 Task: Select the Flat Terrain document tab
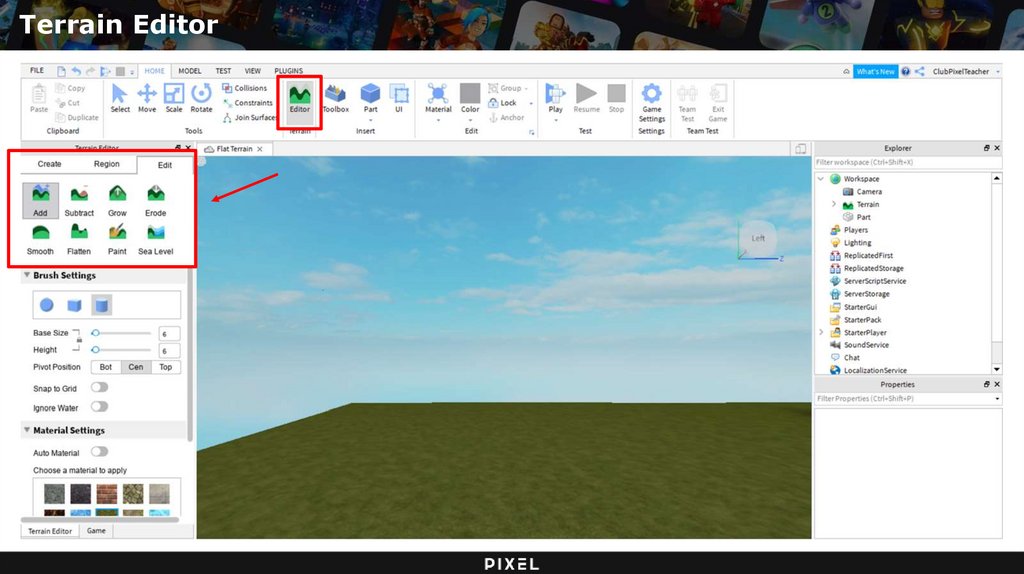234,149
